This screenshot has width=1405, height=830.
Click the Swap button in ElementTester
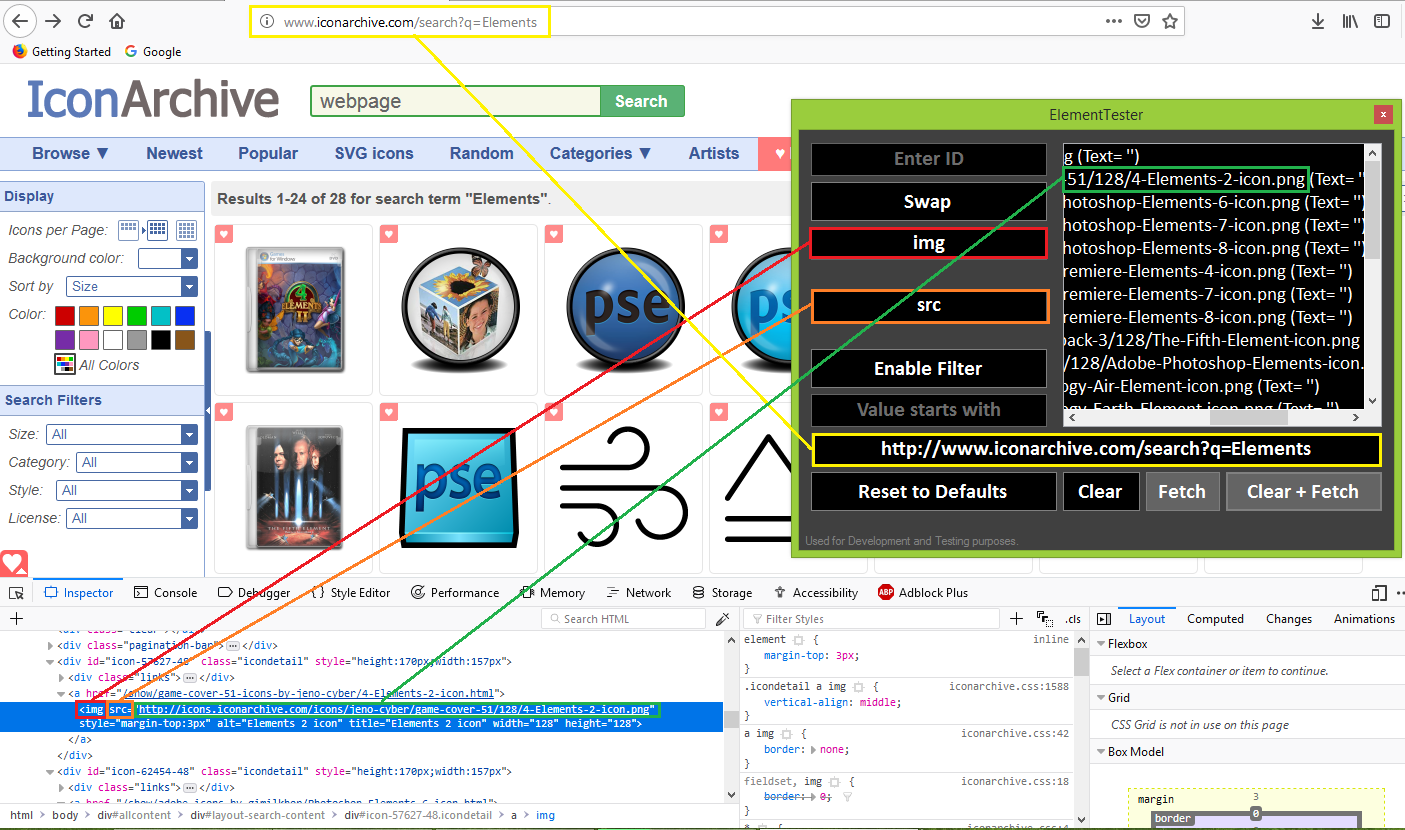(x=928, y=201)
